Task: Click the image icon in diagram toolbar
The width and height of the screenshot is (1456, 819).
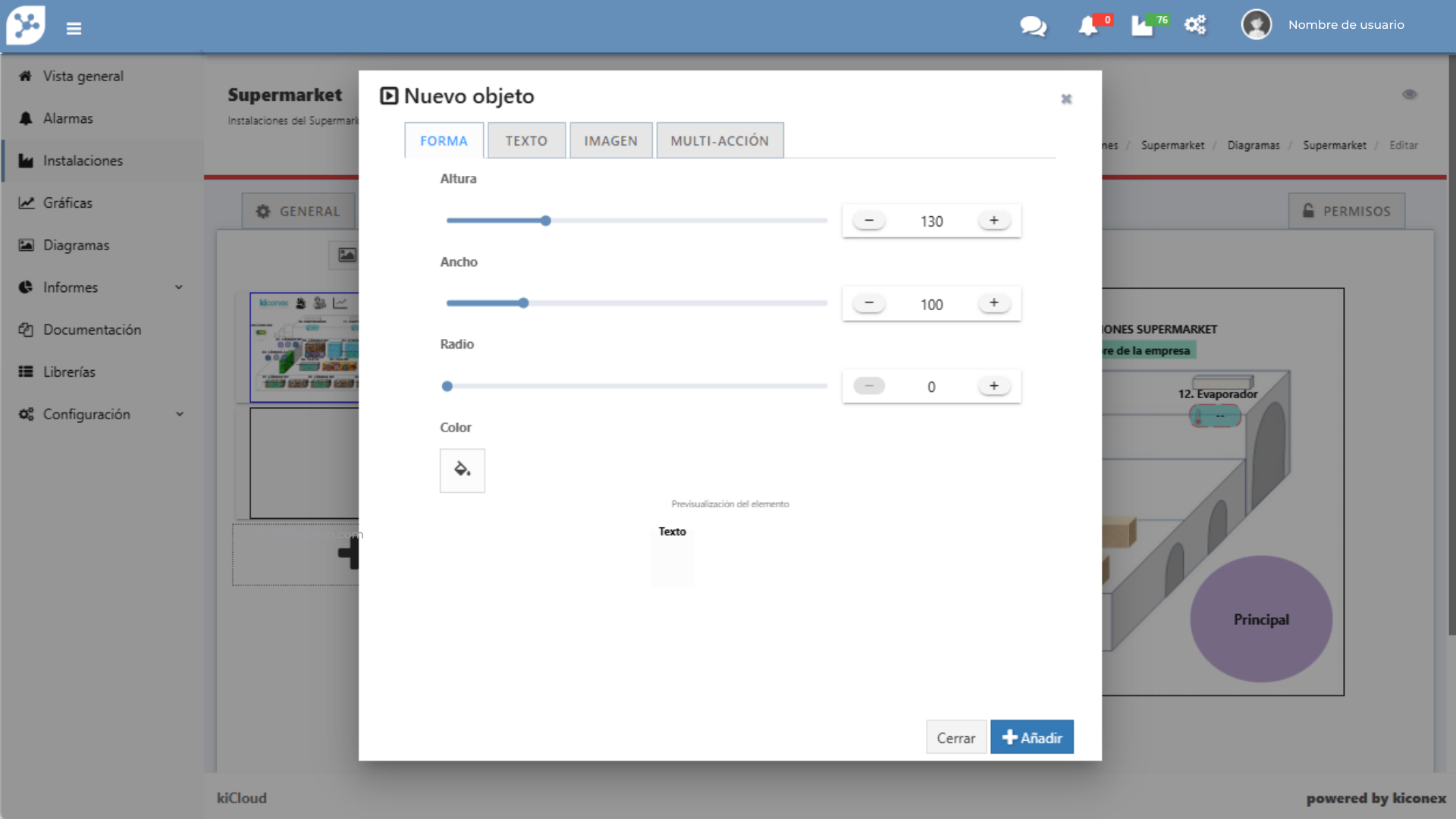Action: pyautogui.click(x=347, y=255)
